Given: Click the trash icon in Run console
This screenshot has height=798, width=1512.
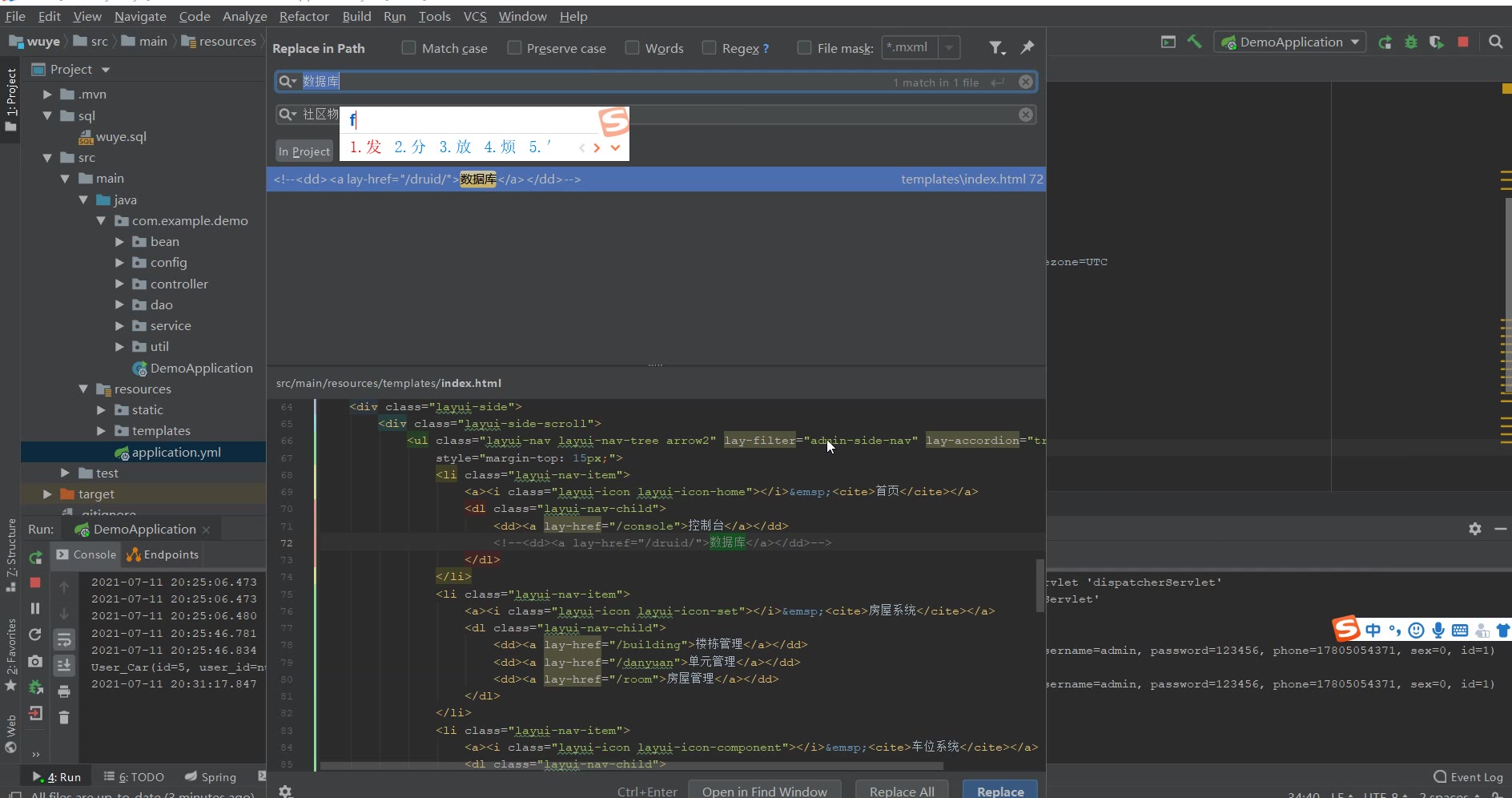Looking at the screenshot, I should coord(64,717).
